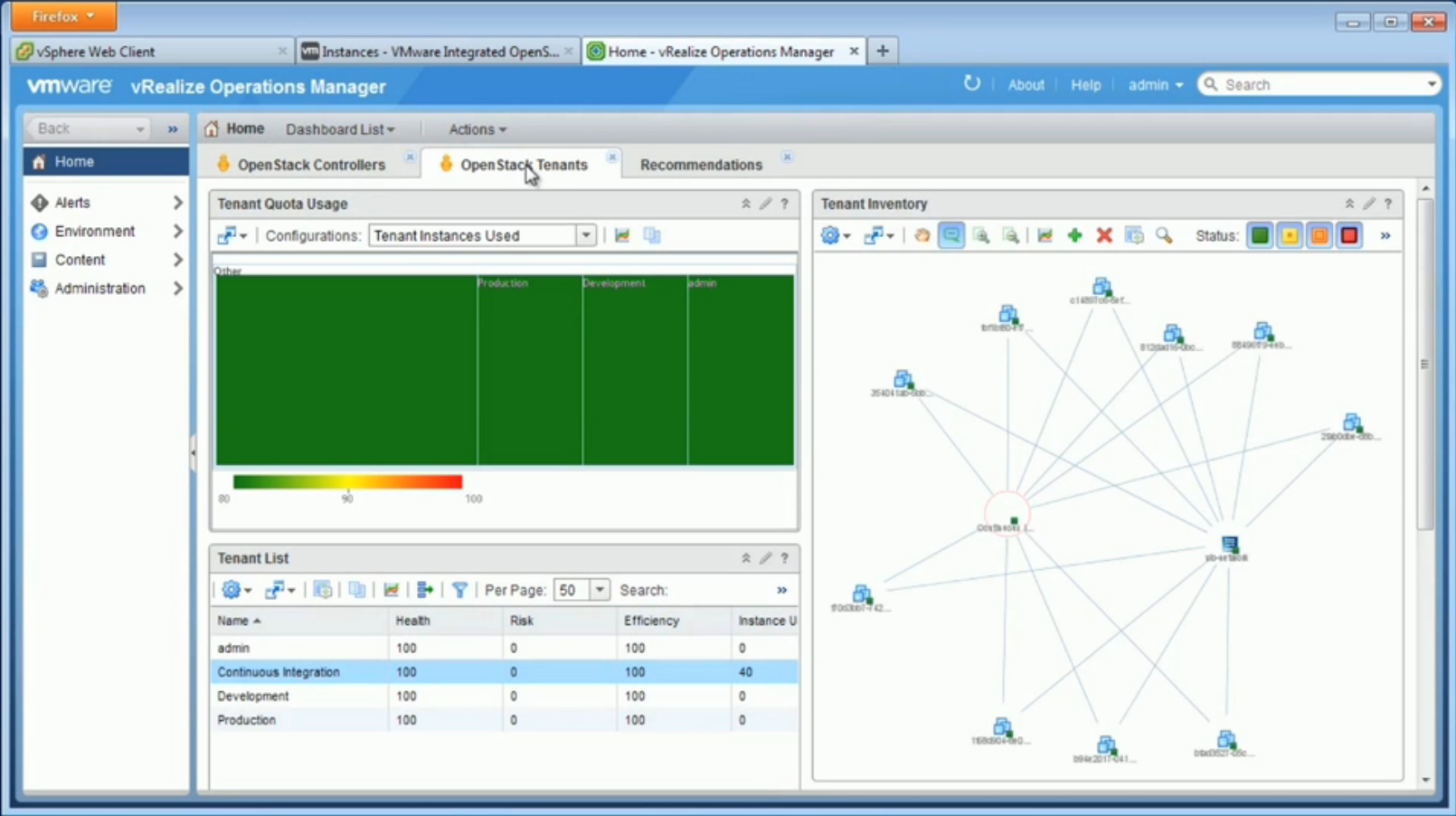Open the gear dropdown in Tenant Inventory toolbar

pos(836,236)
